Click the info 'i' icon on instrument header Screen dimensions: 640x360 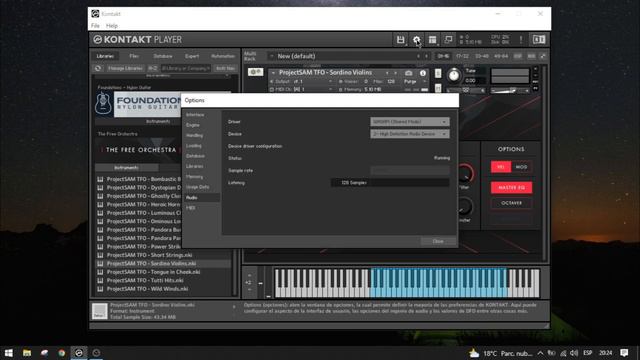coord(423,73)
